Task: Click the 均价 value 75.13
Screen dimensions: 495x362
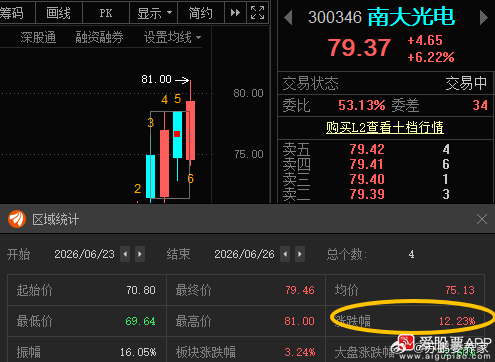Action: click(x=460, y=290)
